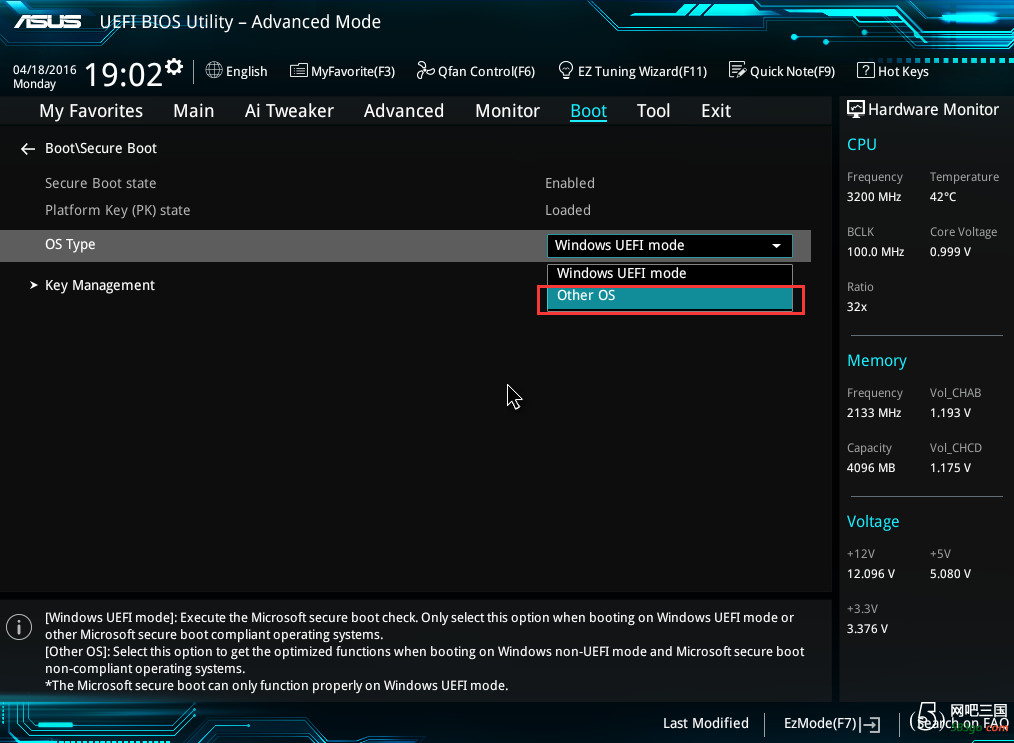Switch to the Main tab
The height and width of the screenshot is (743, 1014).
[193, 111]
